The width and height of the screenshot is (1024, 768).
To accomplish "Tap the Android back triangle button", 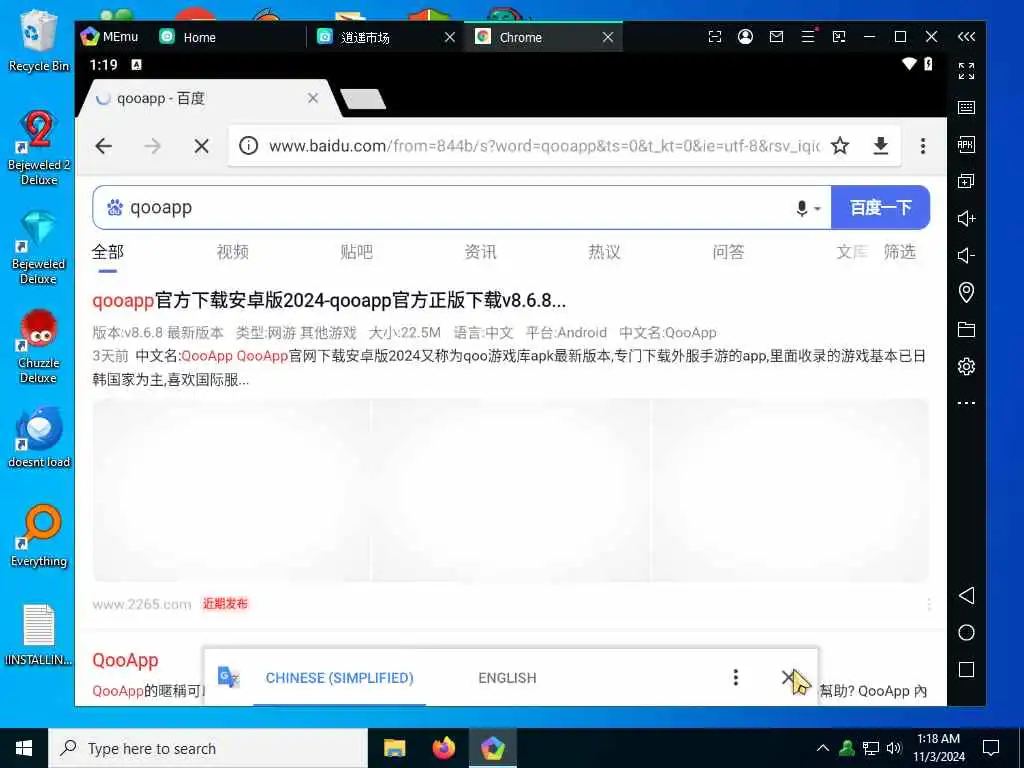I will click(x=967, y=596).
